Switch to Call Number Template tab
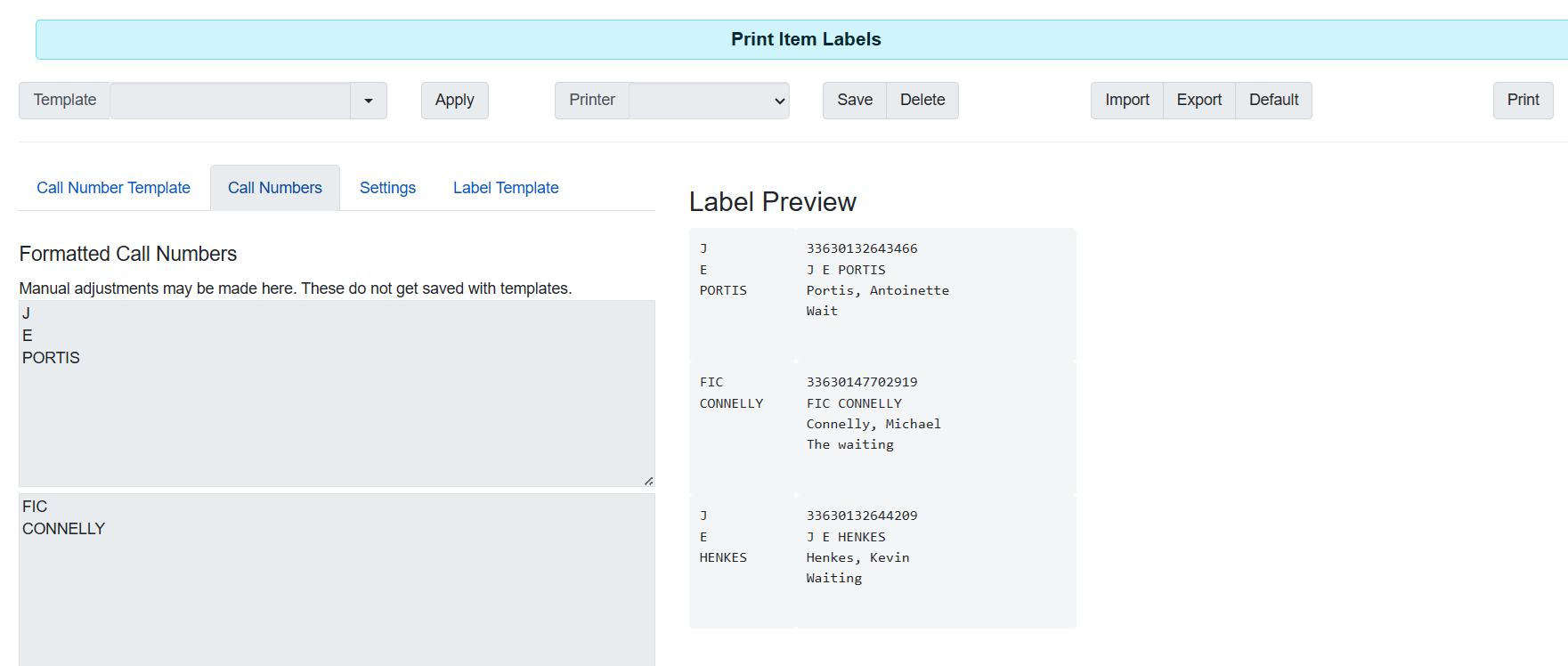The height and width of the screenshot is (666, 1568). click(x=114, y=188)
